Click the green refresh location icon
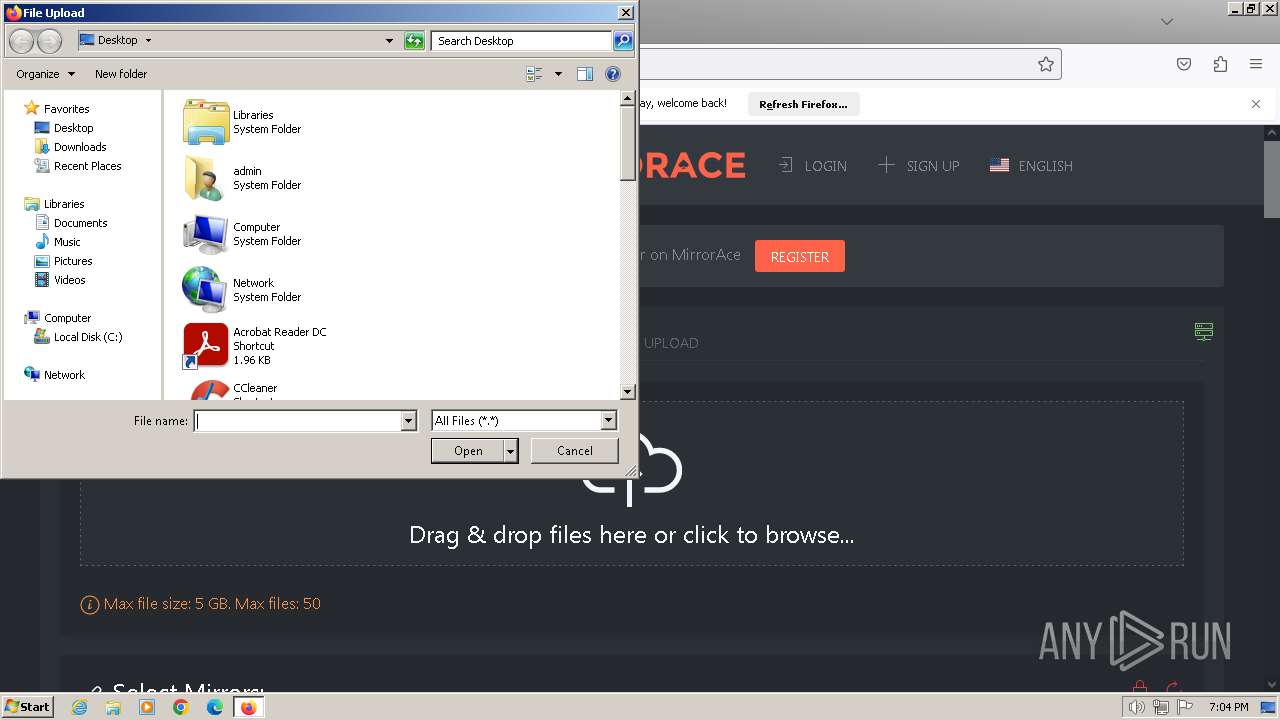The height and width of the screenshot is (720, 1280). coord(414,41)
